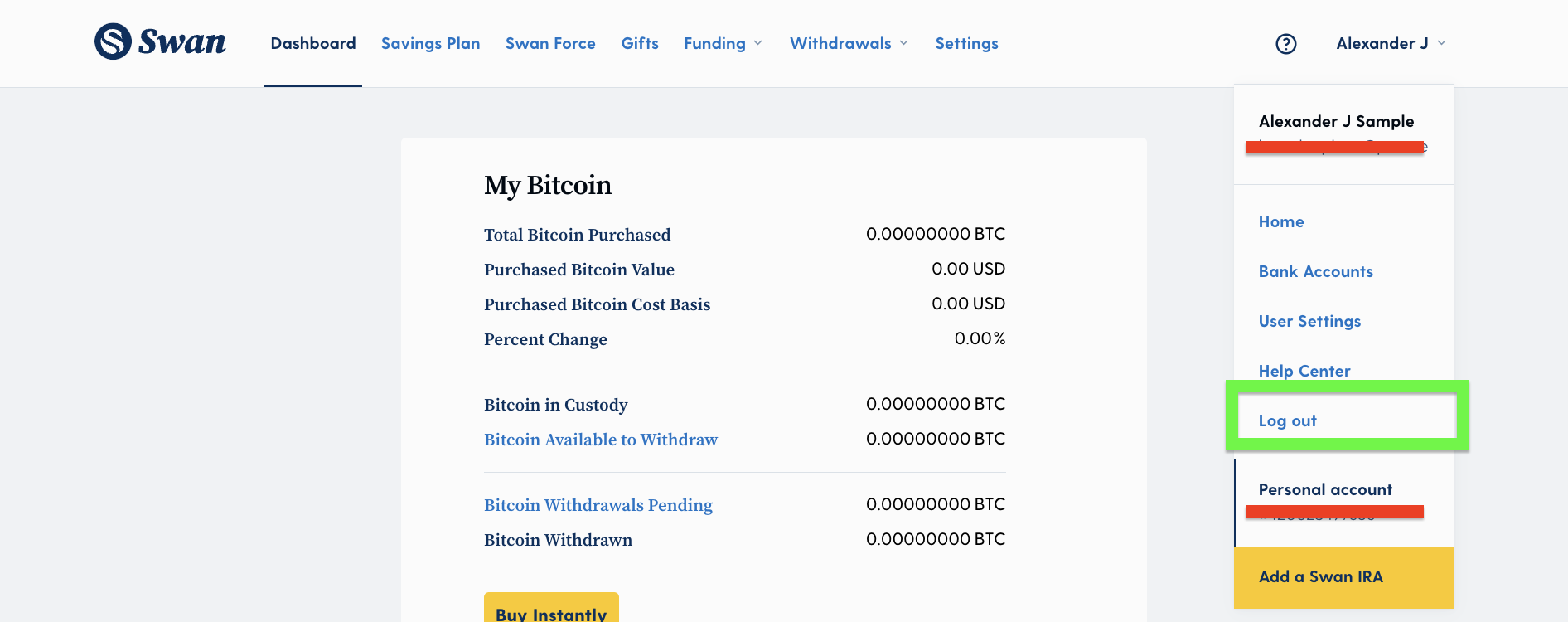Click the Add a Swan IRA button
Image resolution: width=1568 pixels, height=622 pixels.
(x=1344, y=577)
